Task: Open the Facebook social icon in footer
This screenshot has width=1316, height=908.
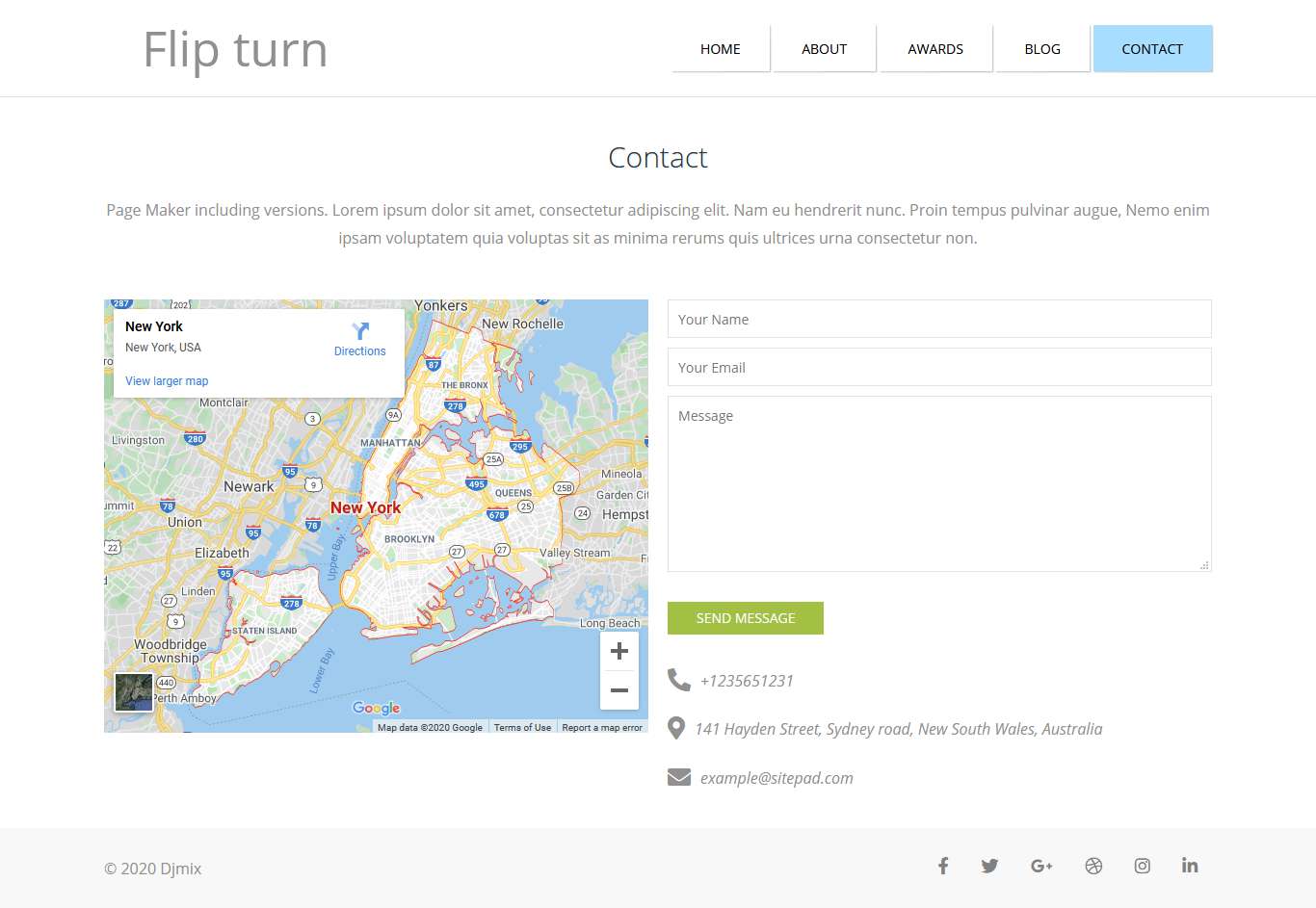Action: pyautogui.click(x=943, y=866)
